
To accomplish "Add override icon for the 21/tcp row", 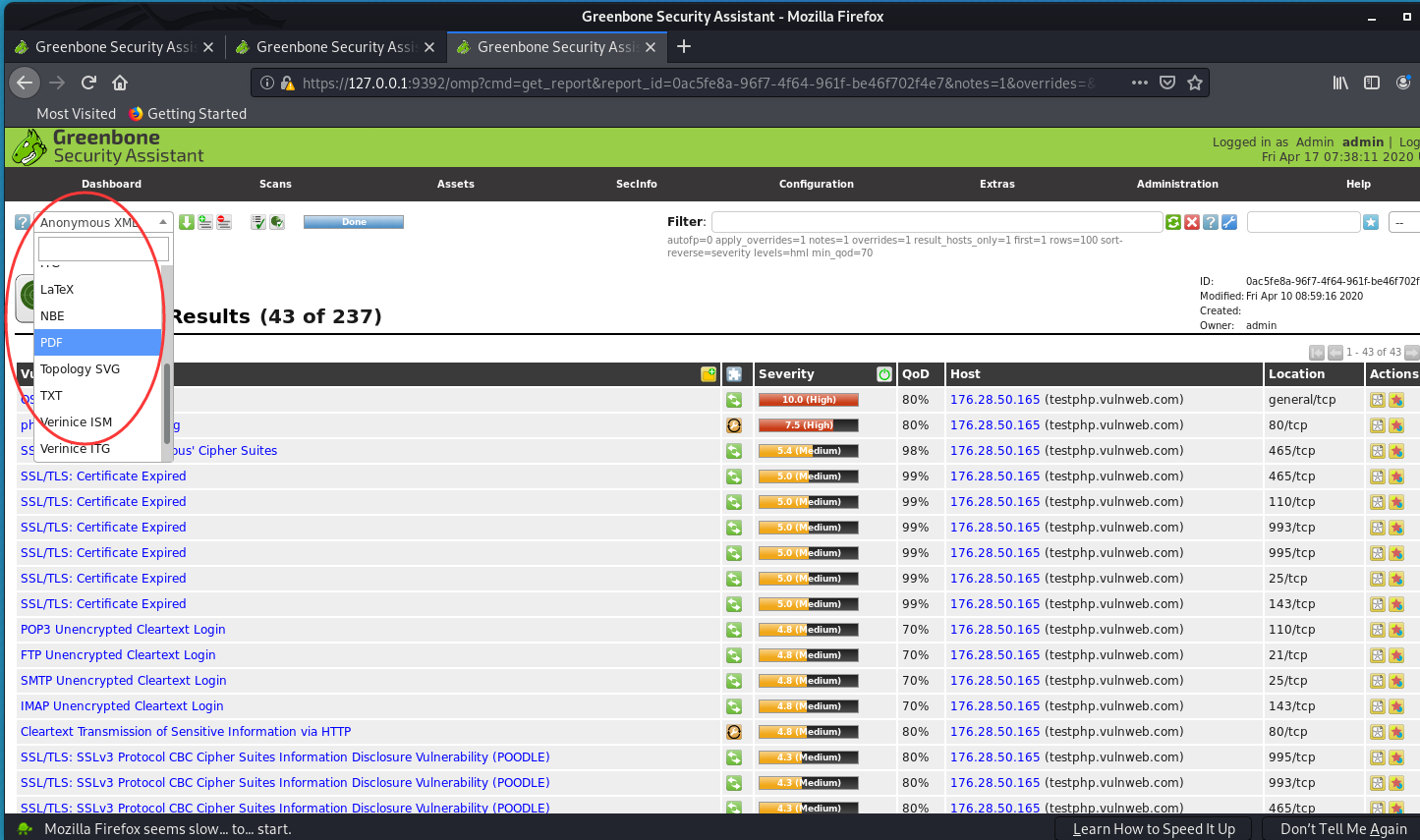I will point(1396,655).
